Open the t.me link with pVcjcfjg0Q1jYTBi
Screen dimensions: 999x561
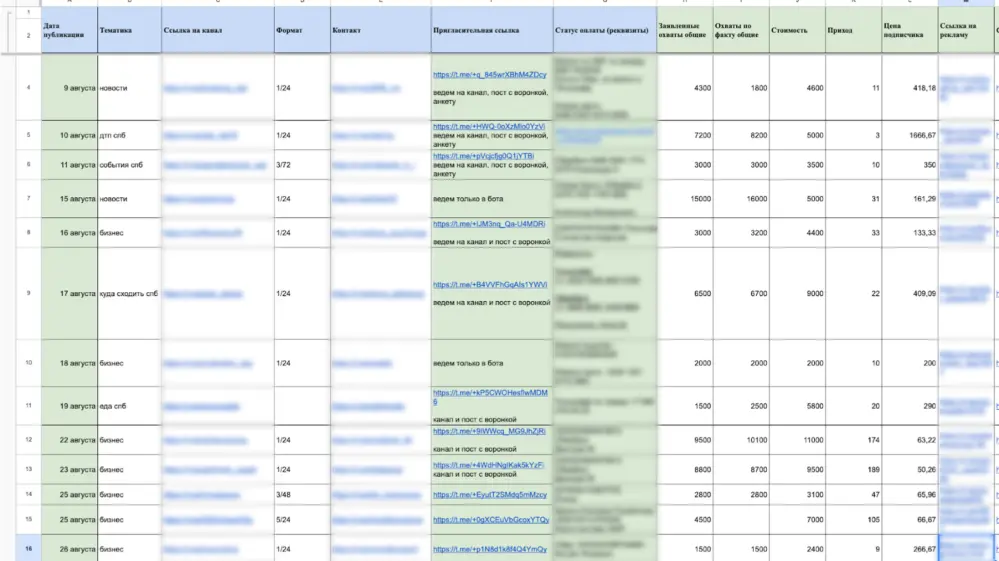[484, 155]
